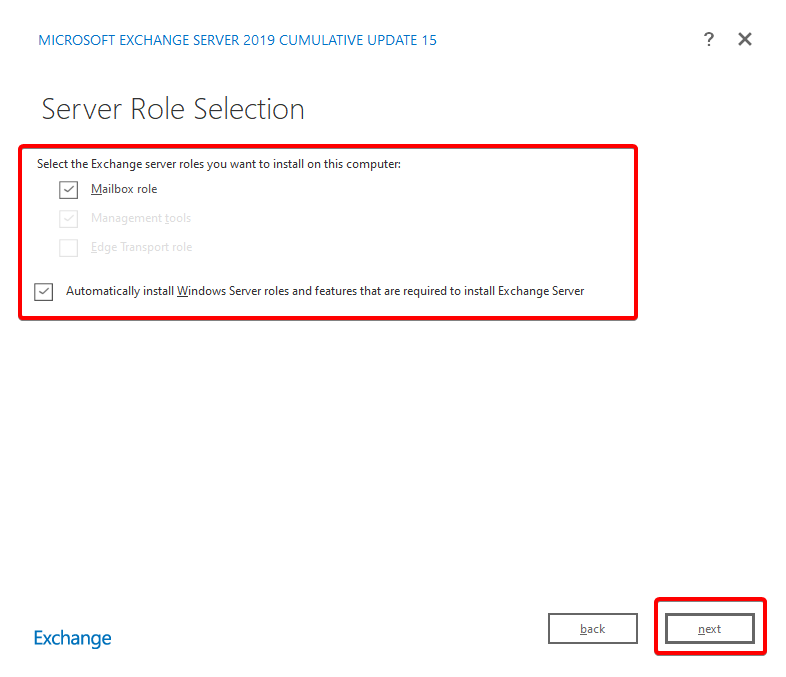Click the 'Mailbox role' label text
This screenshot has height=677, width=786.
tap(124, 189)
